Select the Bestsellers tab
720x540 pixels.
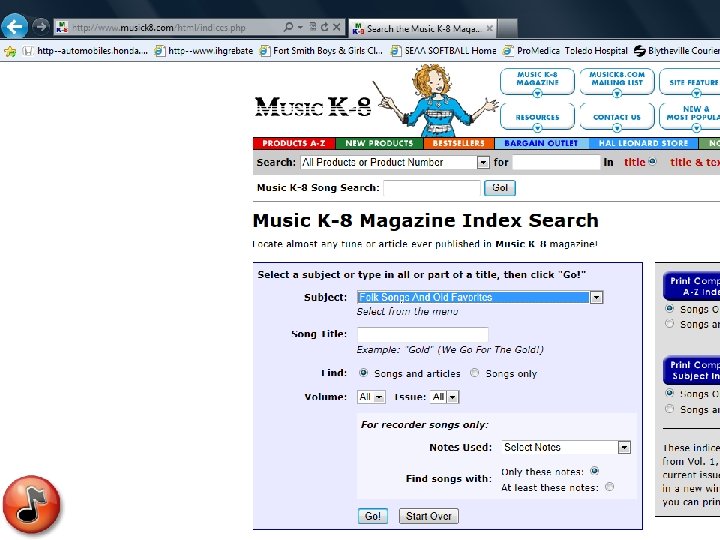[x=459, y=143]
